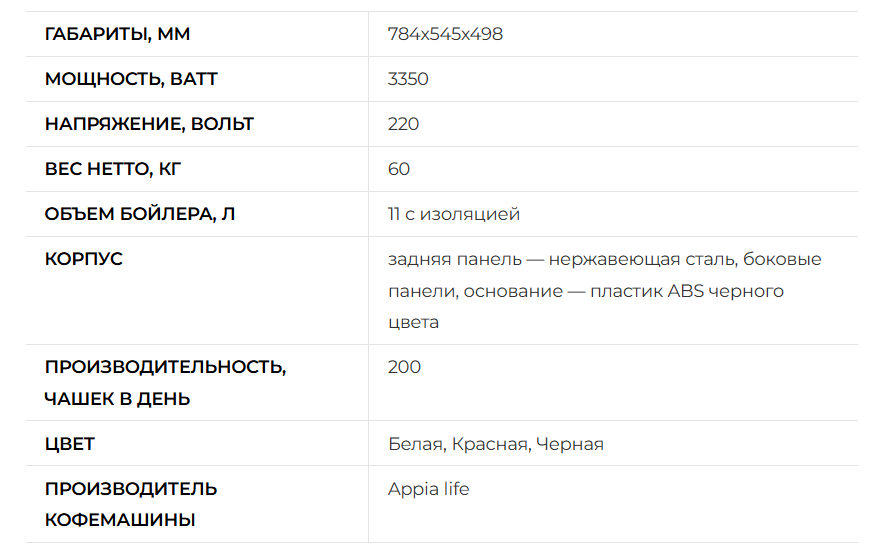The height and width of the screenshot is (552, 883).
Task: Click the color options Белая, Красная, Черная
Action: point(496,444)
